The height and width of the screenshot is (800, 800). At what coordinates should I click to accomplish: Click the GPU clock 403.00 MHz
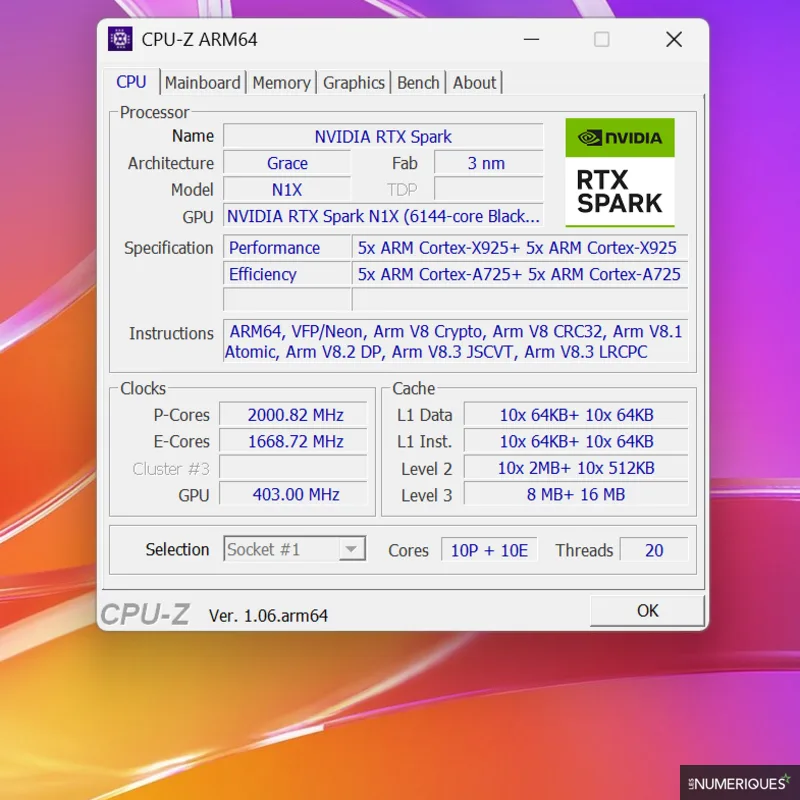[x=293, y=494]
